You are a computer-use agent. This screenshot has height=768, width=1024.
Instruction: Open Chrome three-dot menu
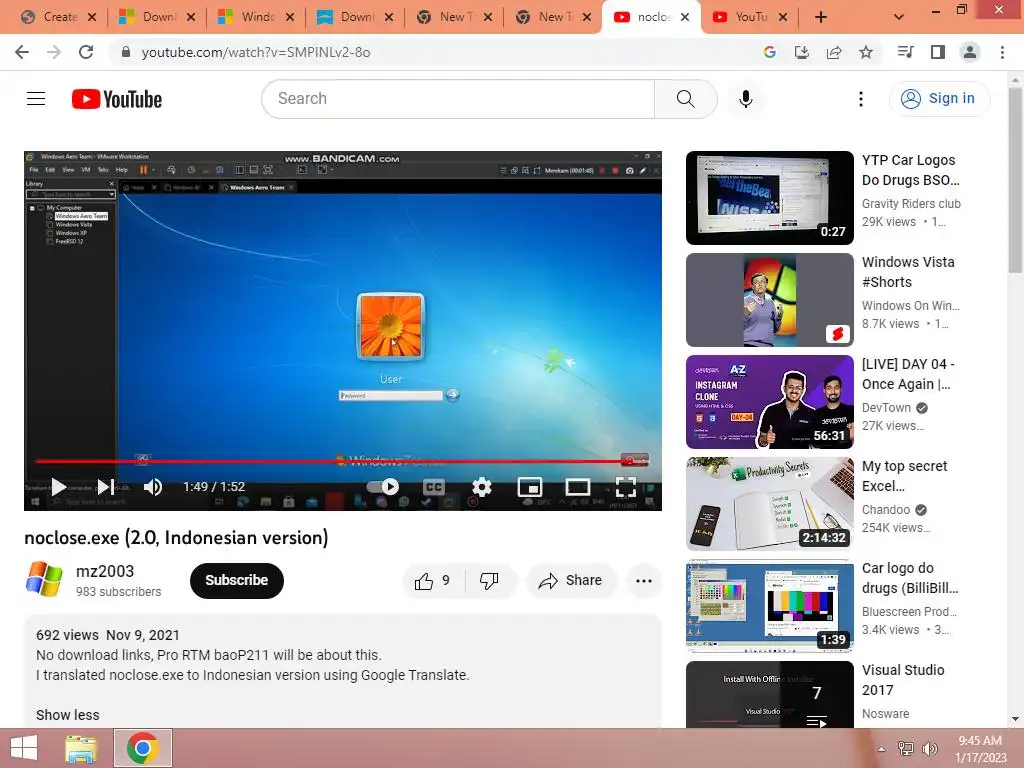1002,52
